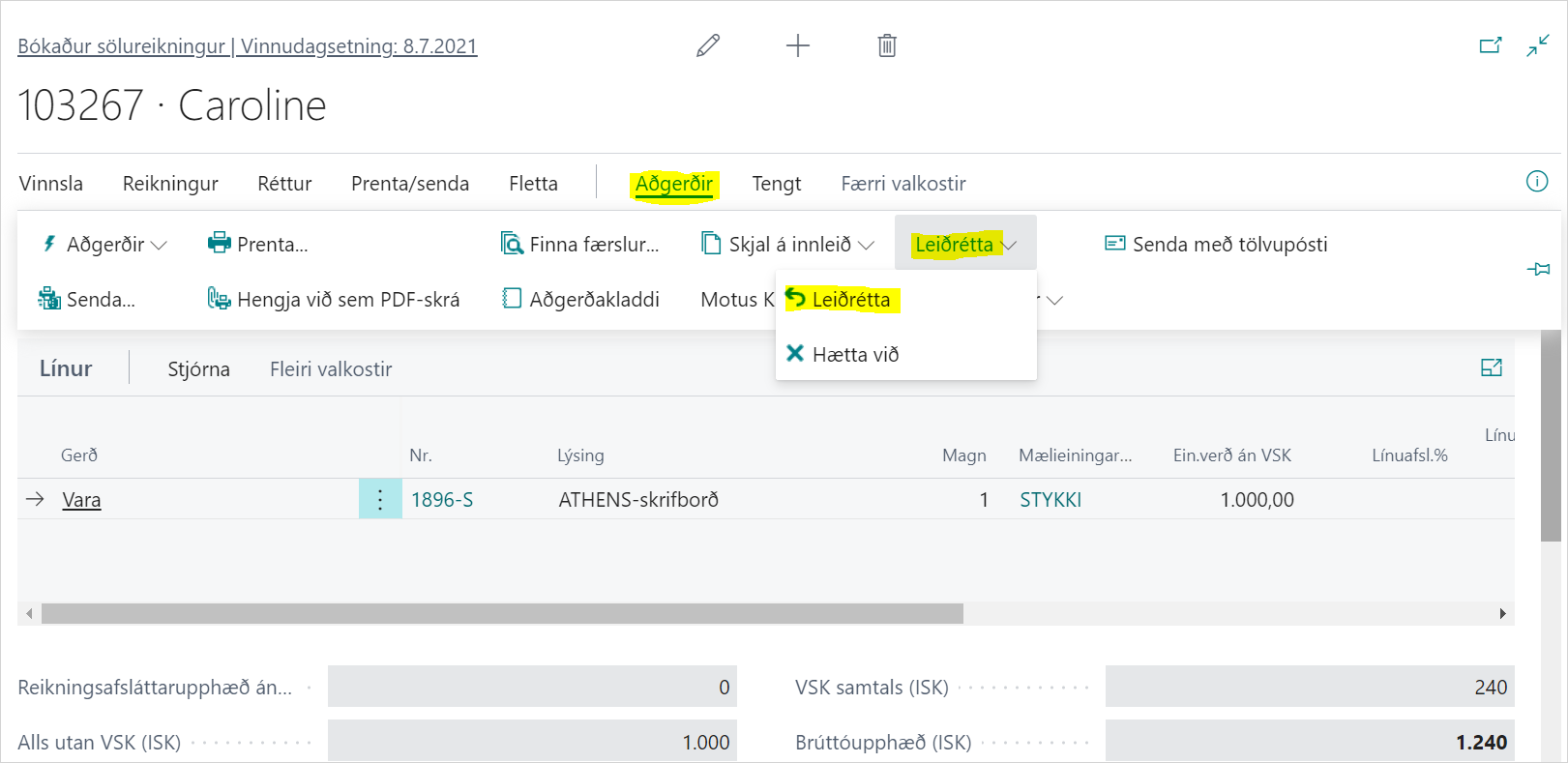The height and width of the screenshot is (763, 1568).
Task: Open the Tengt tab
Action: pos(777,184)
